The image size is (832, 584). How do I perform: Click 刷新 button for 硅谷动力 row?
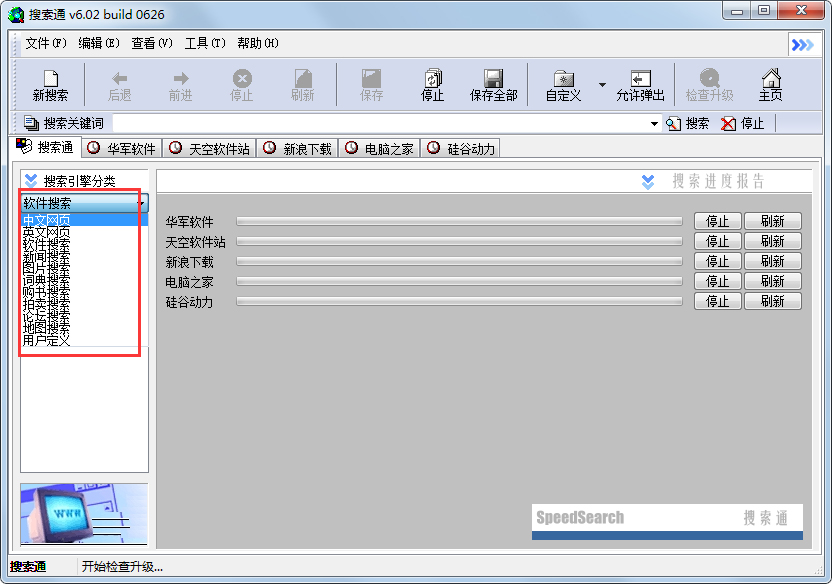772,301
